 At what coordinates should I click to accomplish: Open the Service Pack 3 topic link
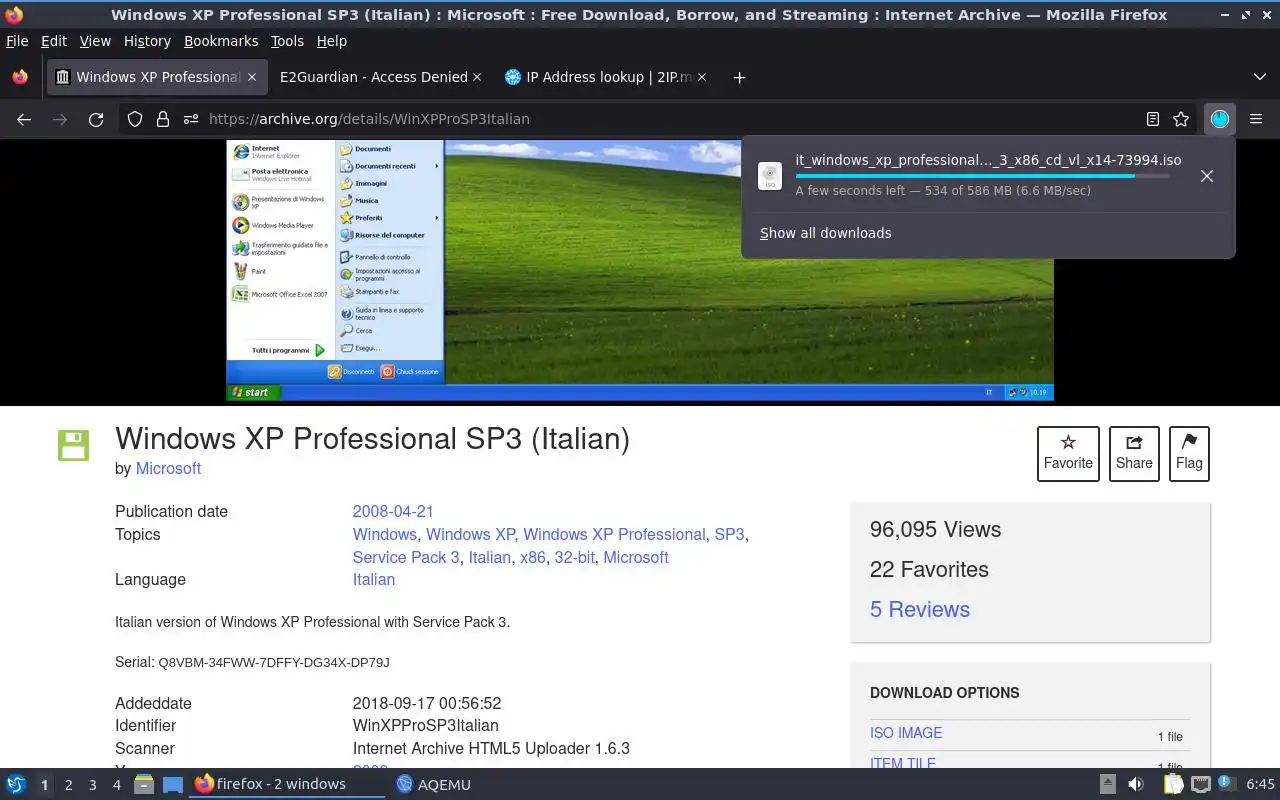tap(406, 557)
